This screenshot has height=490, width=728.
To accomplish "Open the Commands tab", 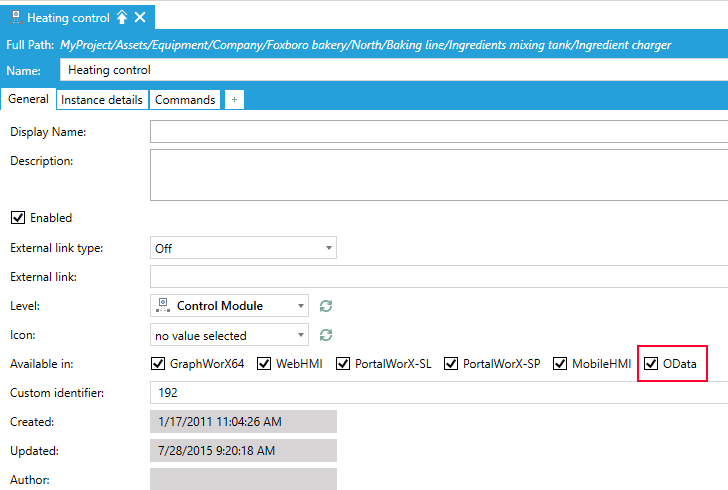I will click(185, 100).
